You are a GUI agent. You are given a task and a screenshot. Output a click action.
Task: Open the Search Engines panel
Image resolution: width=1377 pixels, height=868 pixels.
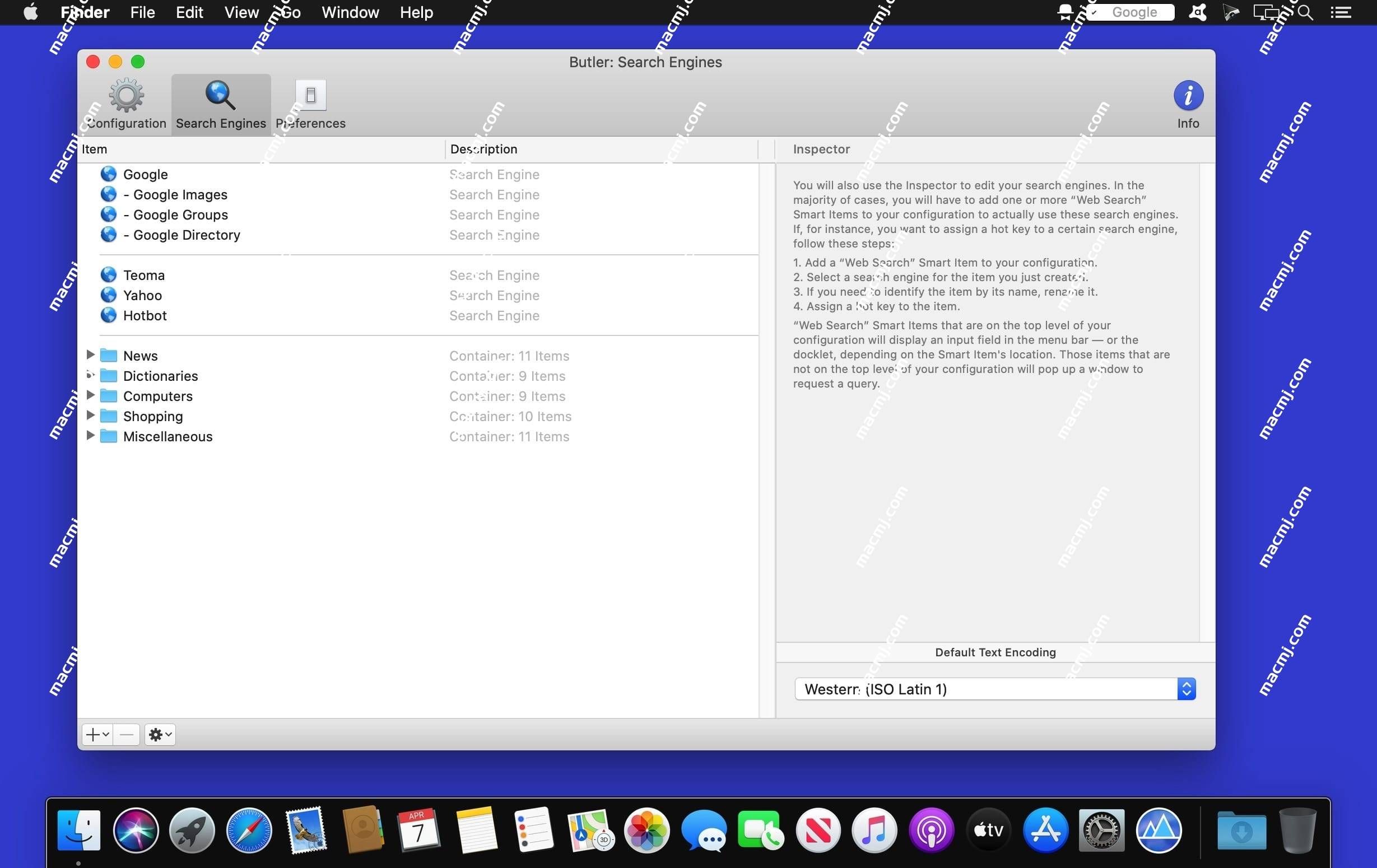(x=220, y=103)
